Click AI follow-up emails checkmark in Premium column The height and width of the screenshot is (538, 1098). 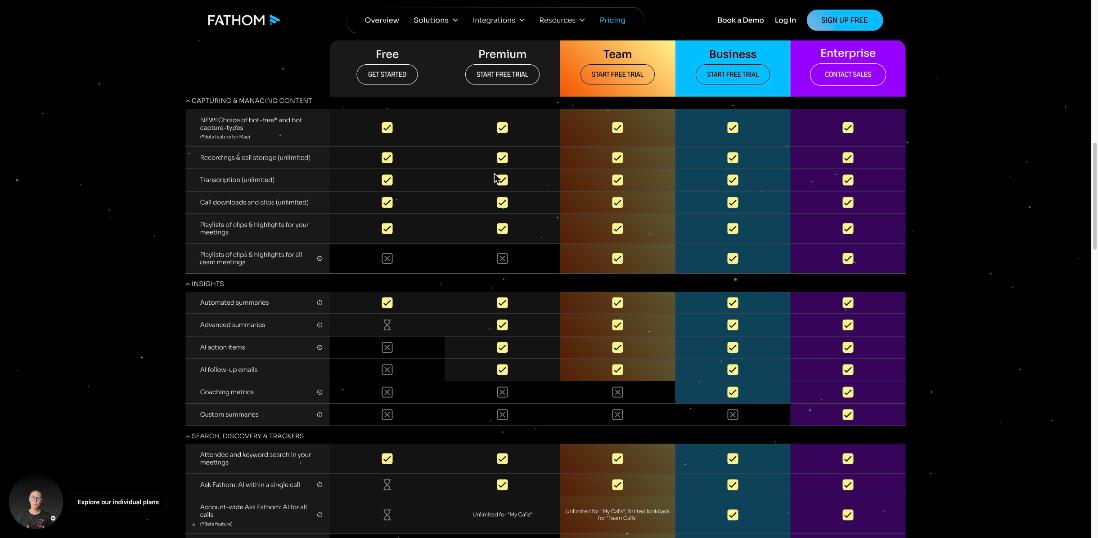point(502,370)
